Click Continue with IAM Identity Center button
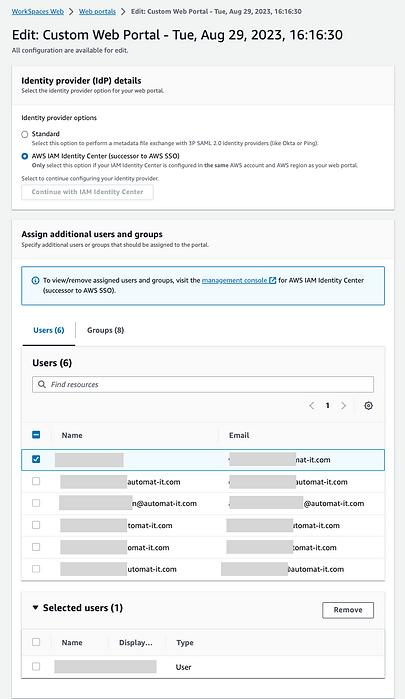 (87, 192)
